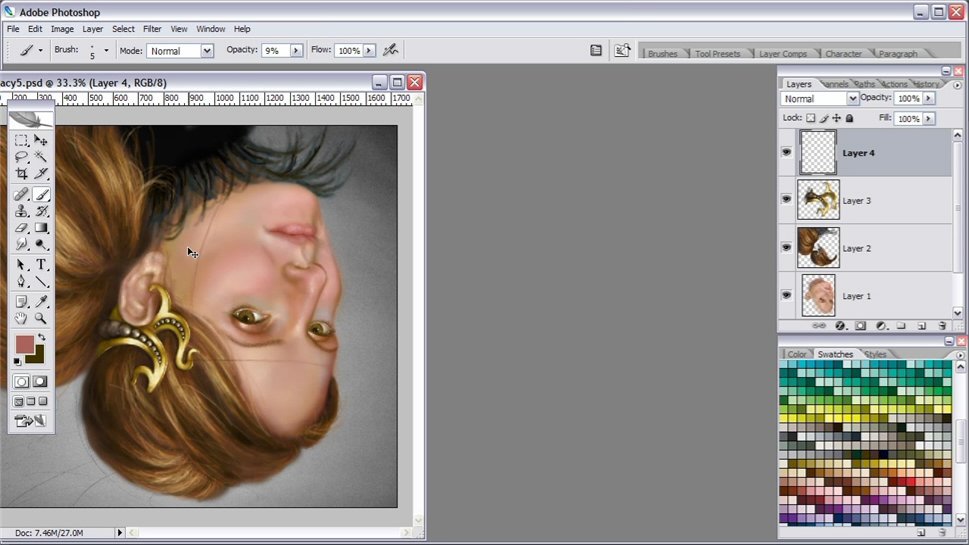969x545 pixels.
Task: Add layer mask in Layers panel
Action: tap(860, 326)
